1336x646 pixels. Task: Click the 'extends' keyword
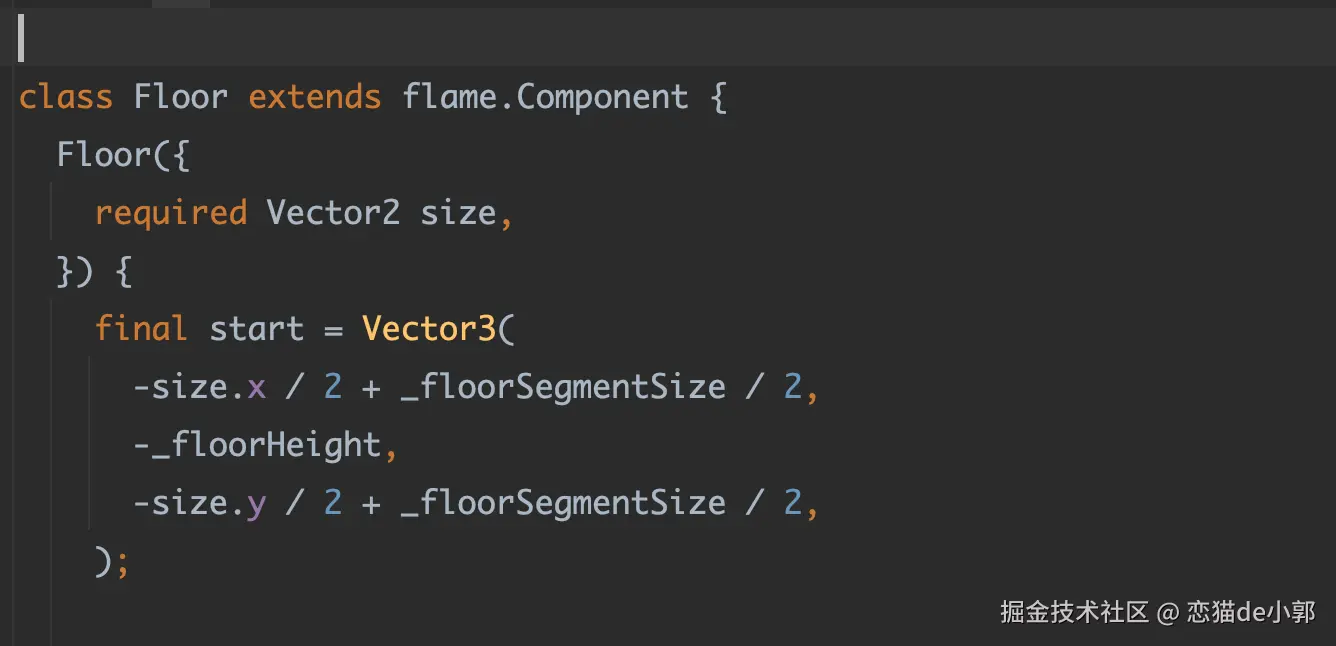315,97
